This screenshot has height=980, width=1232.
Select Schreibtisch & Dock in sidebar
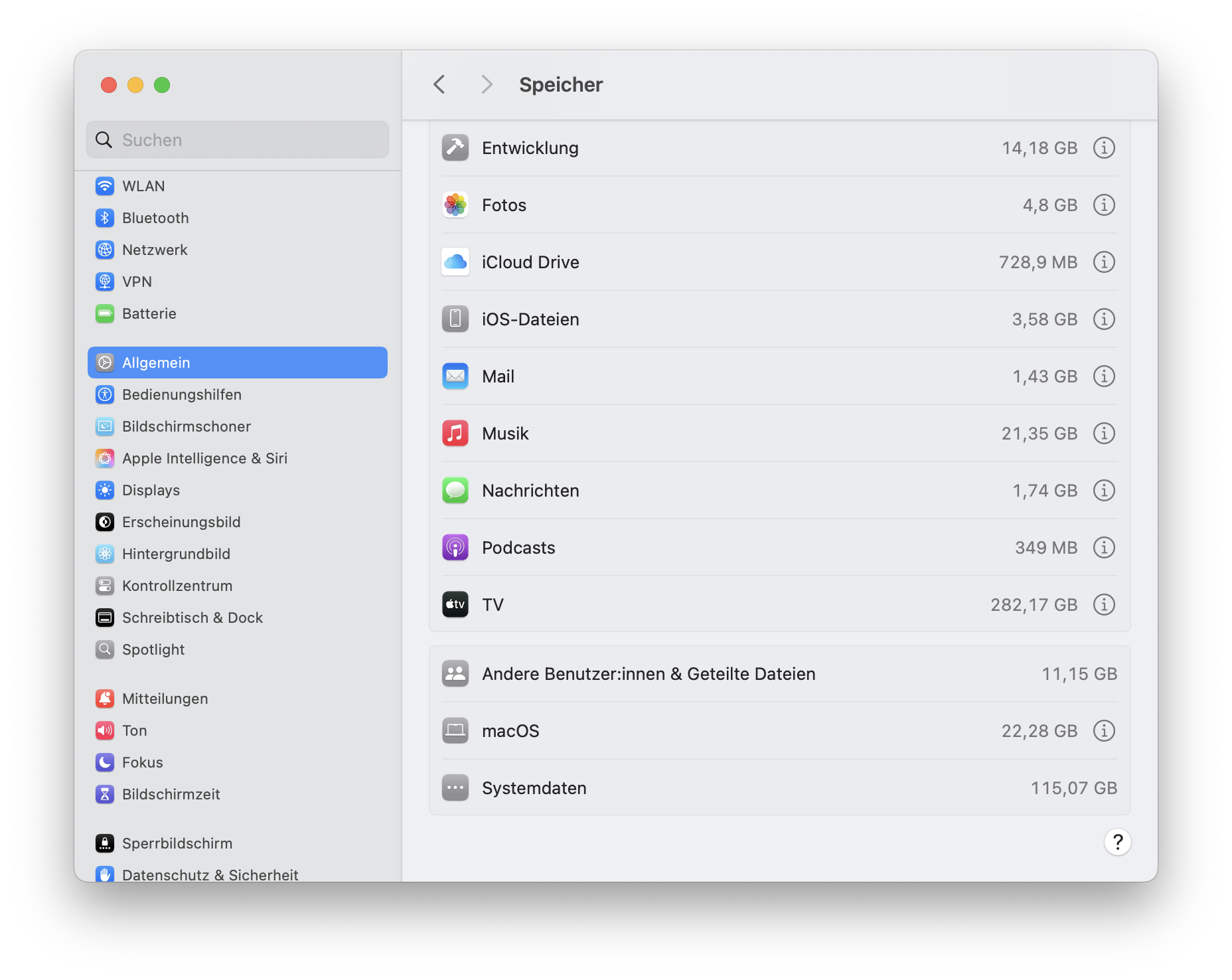click(x=238, y=617)
